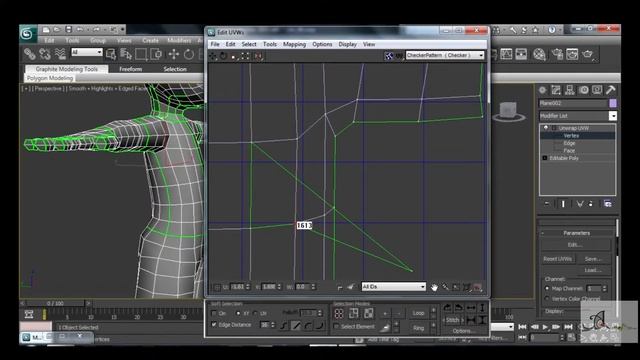Expand the Editable Poly stack entry
Viewport: 640px width, 360px height.
pos(545,158)
